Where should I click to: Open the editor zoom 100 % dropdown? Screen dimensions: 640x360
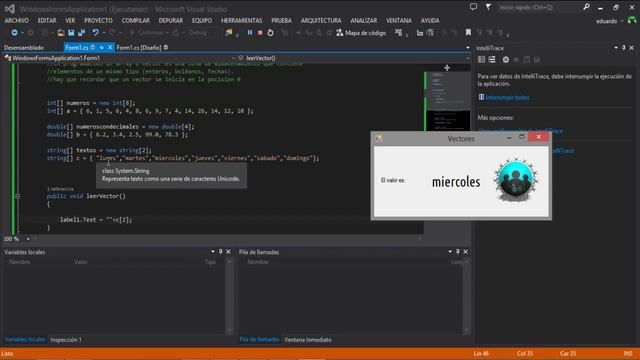pos(28,239)
